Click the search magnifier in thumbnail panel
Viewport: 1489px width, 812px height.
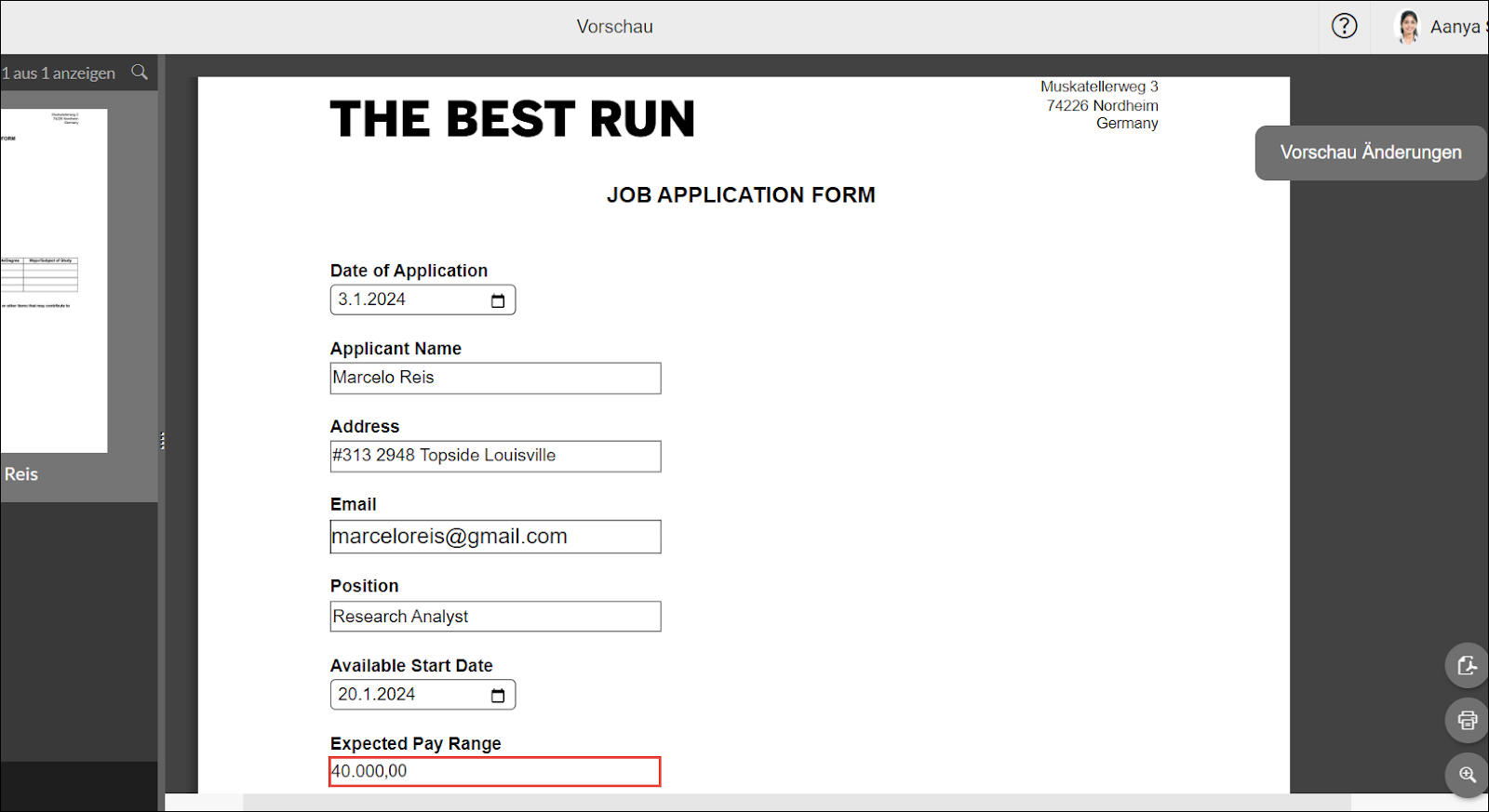tap(140, 72)
